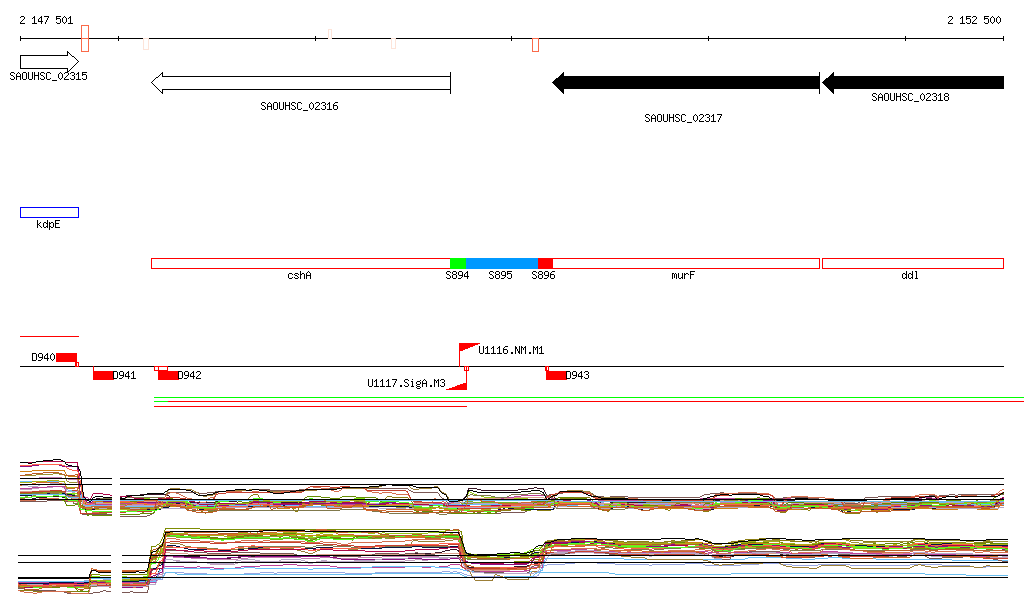1024x611 pixels.
Task: Click the black SAOUHSC_02318 gene arrow
Action: pos(913,83)
